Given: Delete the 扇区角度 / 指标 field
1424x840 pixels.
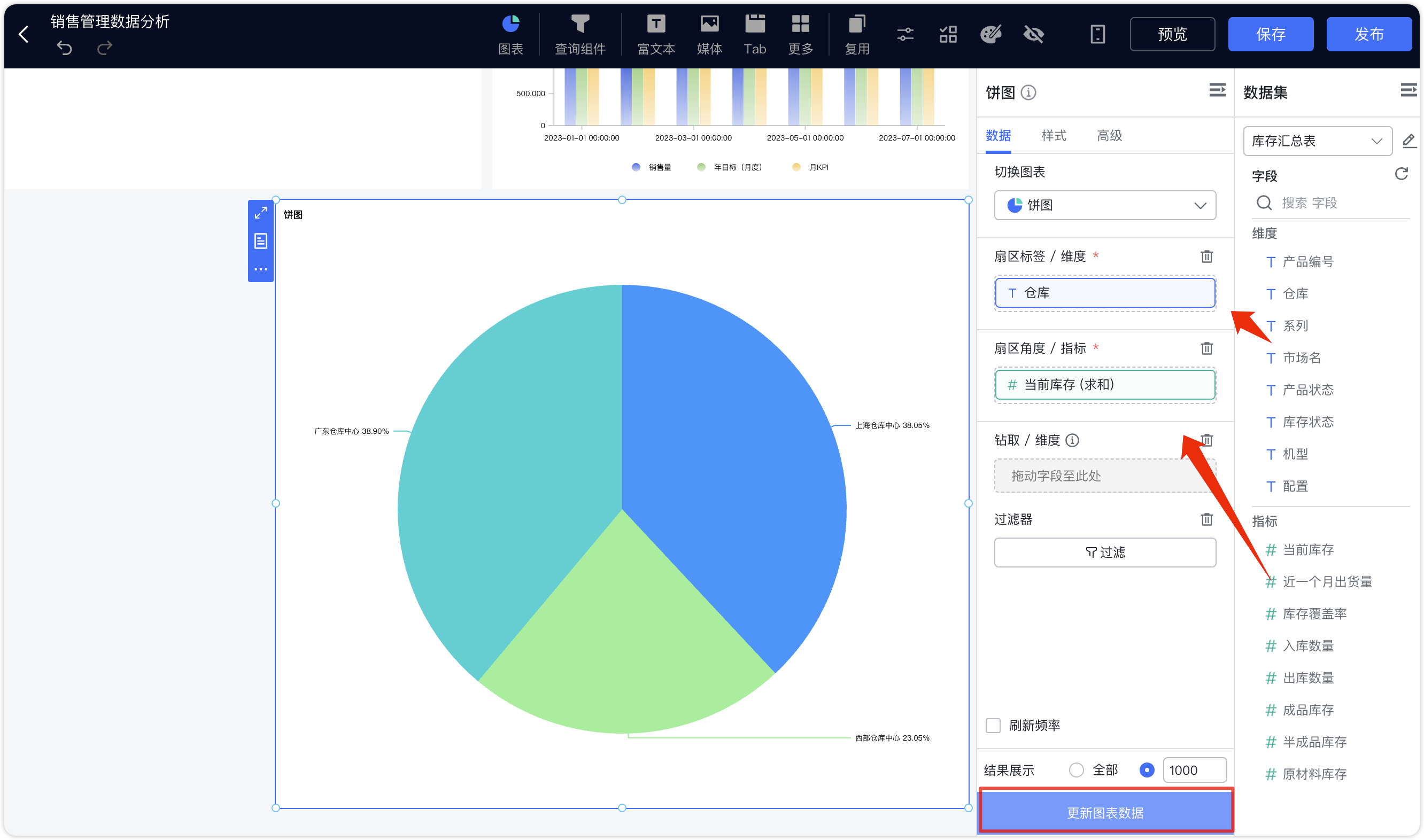Looking at the screenshot, I should click(x=1206, y=349).
